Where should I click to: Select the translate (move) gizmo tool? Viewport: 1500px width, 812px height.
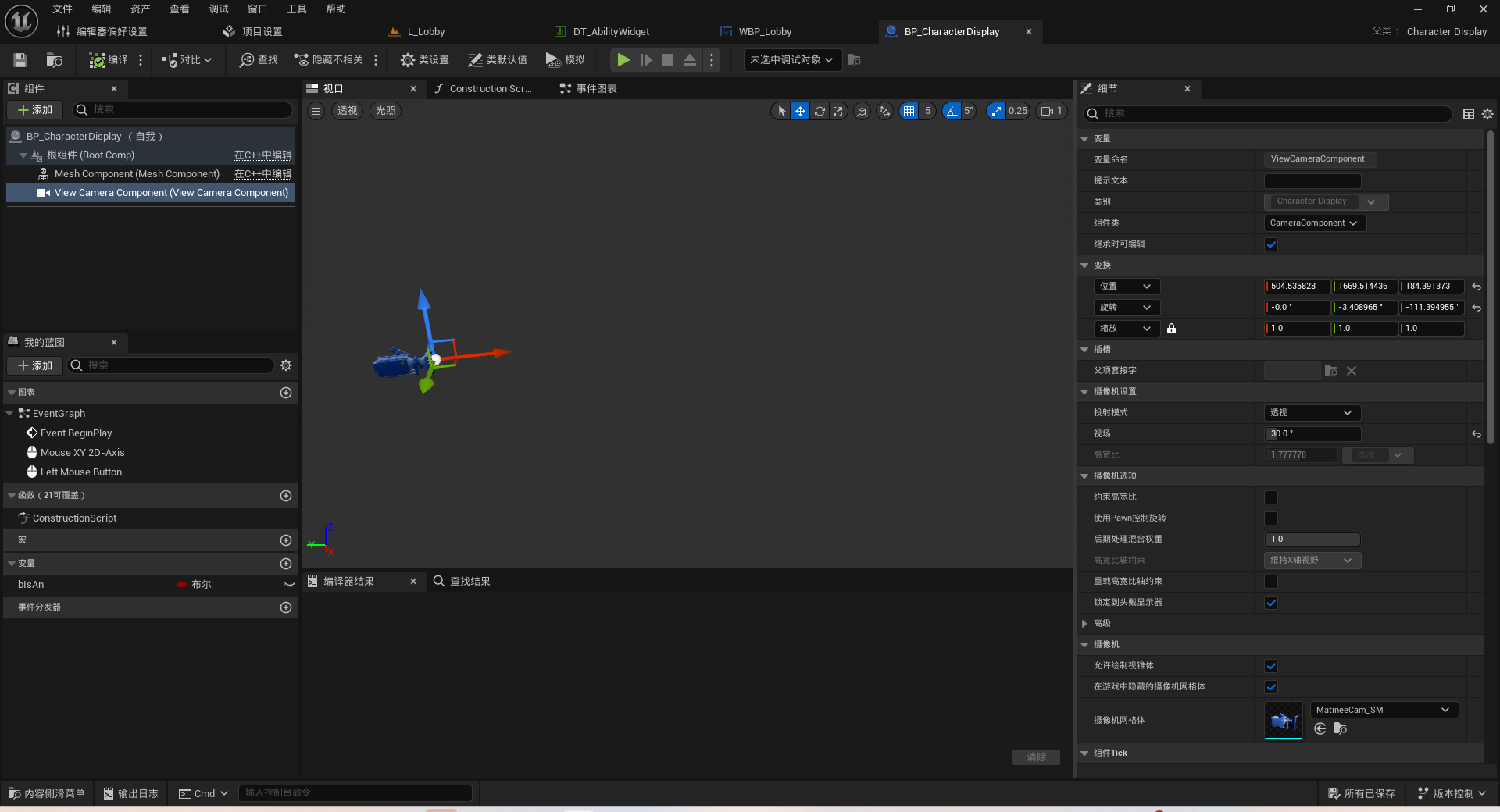[x=800, y=111]
